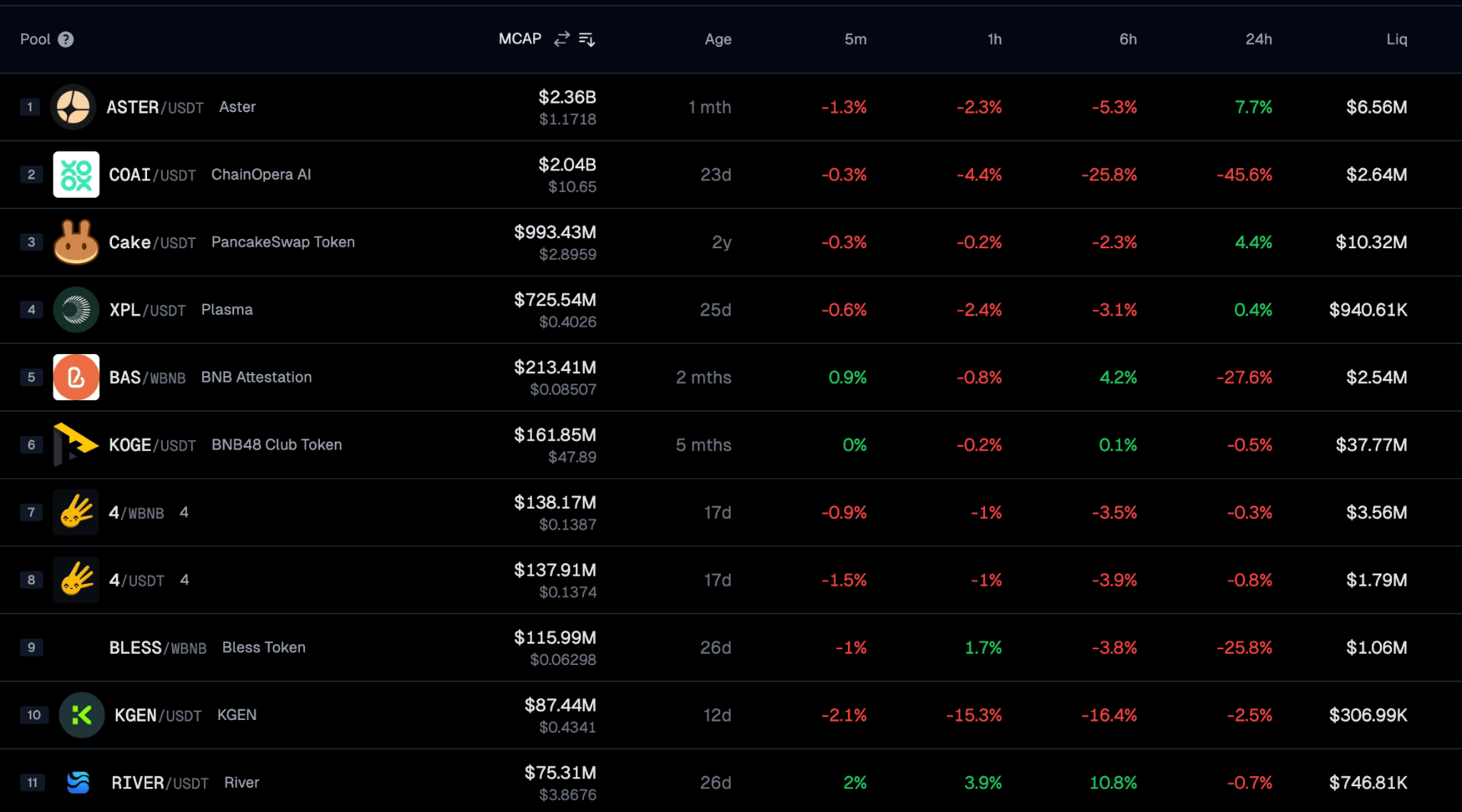Click the Bless Token name

click(x=263, y=648)
